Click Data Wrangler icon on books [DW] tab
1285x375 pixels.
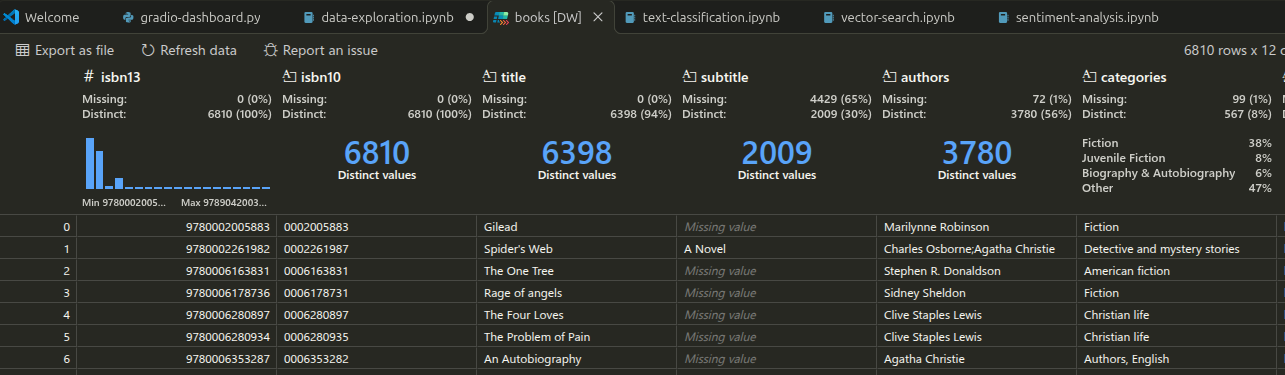(501, 18)
